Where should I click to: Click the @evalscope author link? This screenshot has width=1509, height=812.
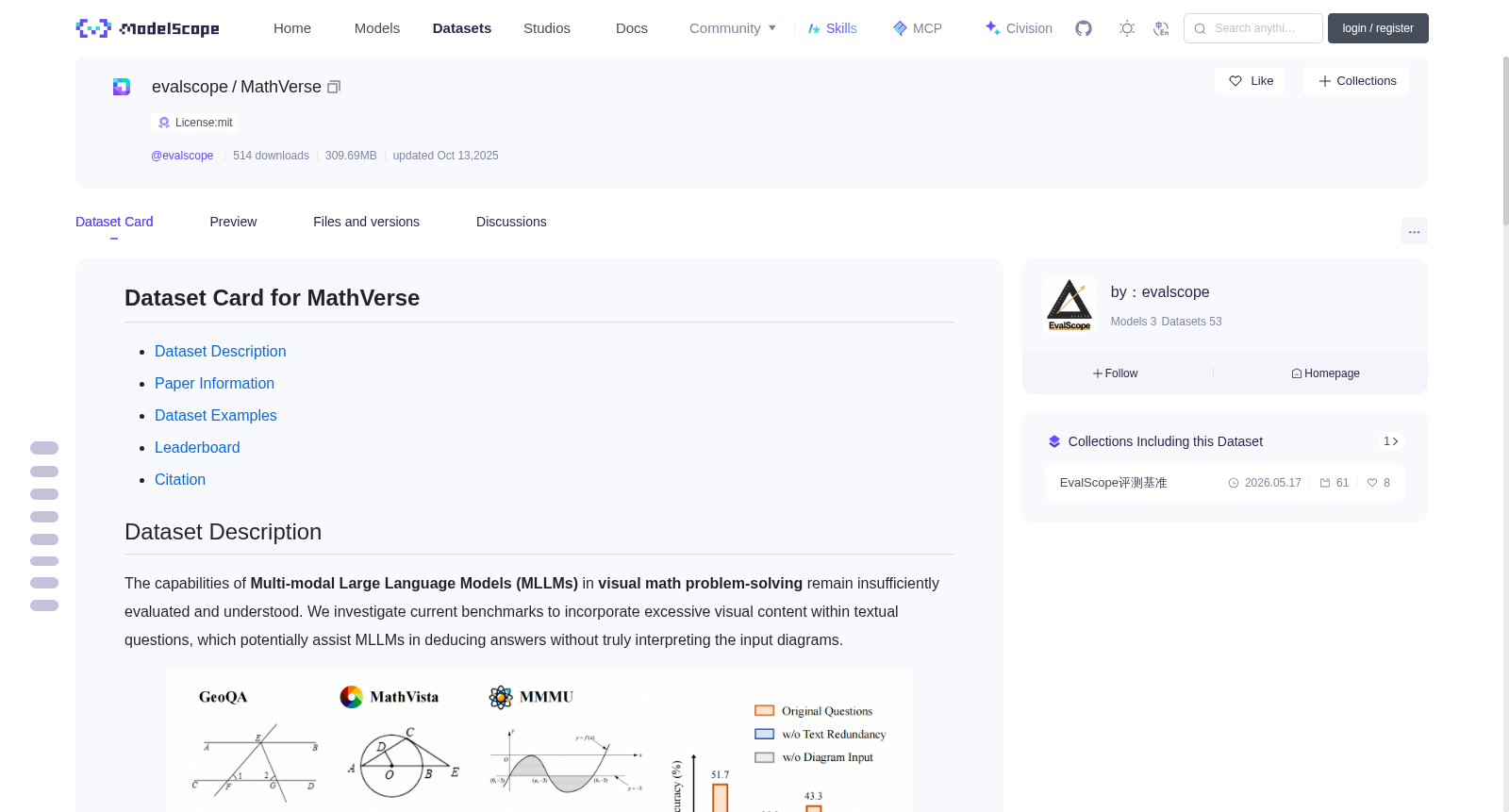182,156
